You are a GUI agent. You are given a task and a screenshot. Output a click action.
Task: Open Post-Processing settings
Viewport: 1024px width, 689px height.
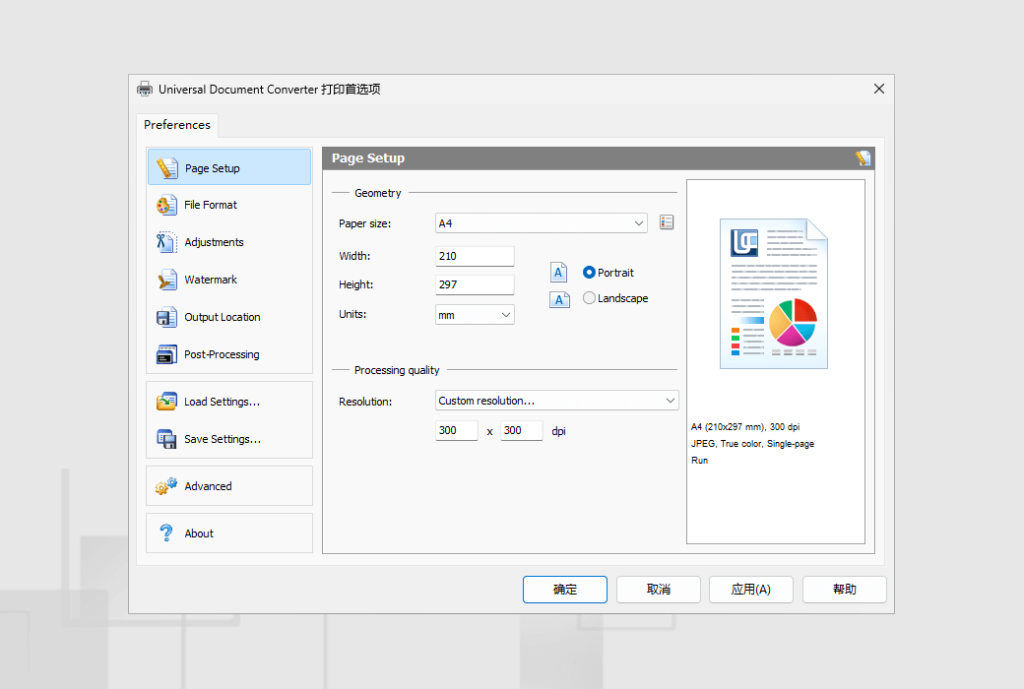[x=229, y=355]
